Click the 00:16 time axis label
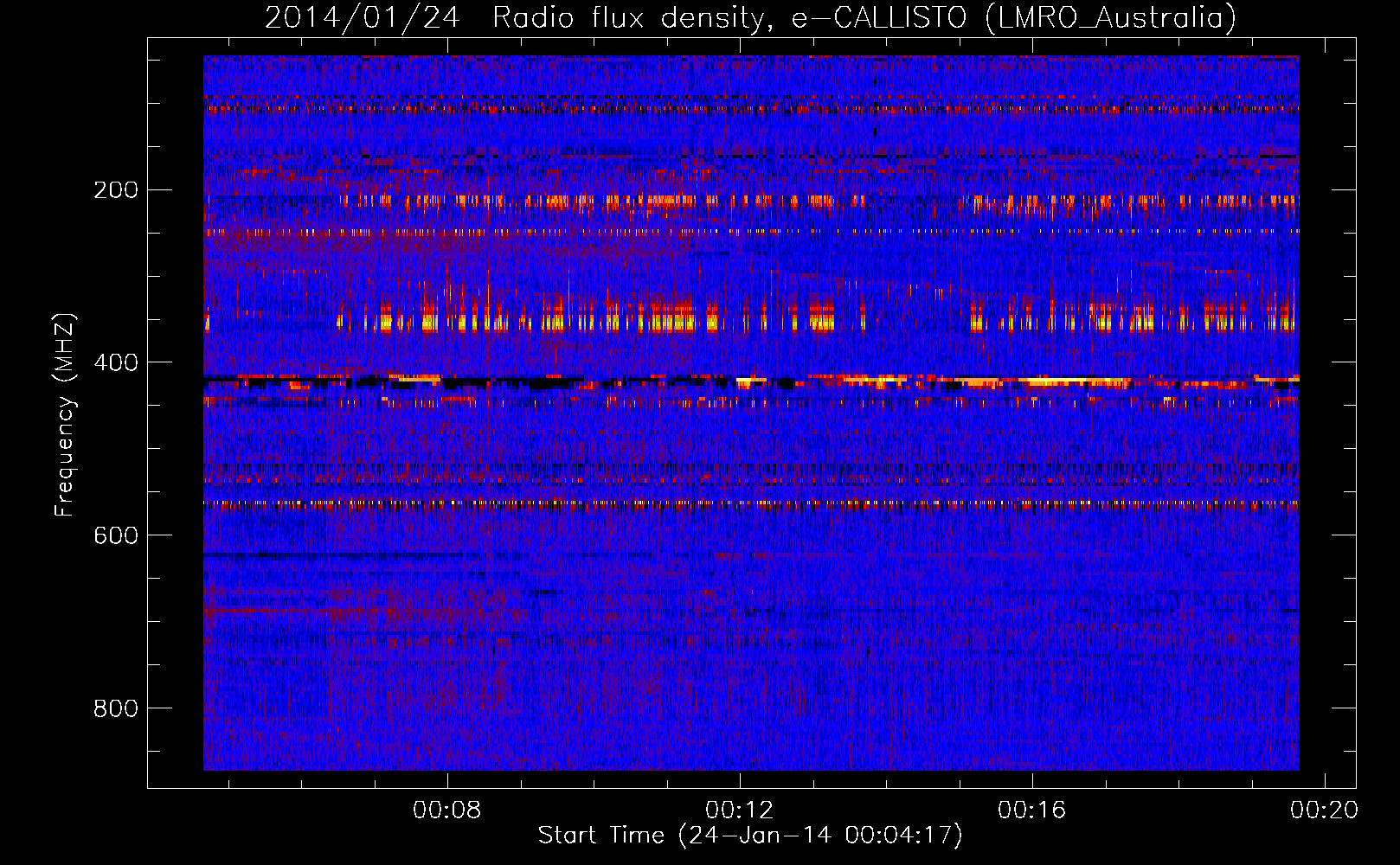Viewport: 1400px width, 865px height. point(1031,811)
